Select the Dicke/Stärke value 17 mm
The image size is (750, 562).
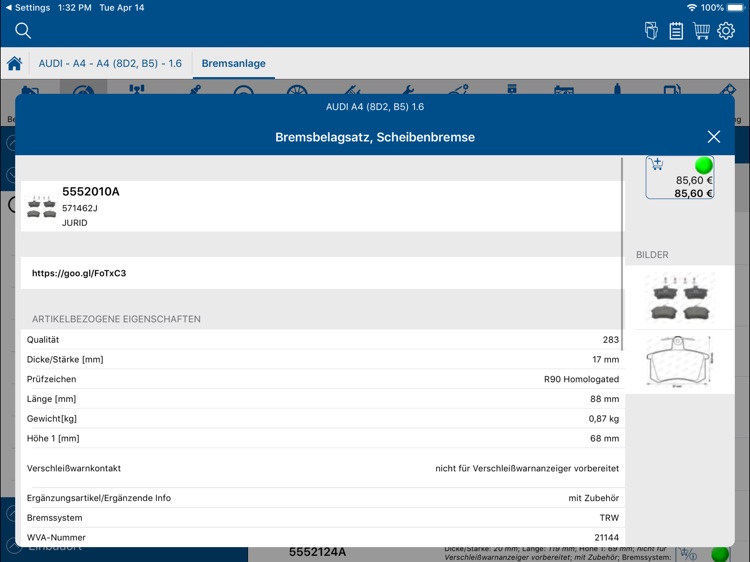point(606,359)
